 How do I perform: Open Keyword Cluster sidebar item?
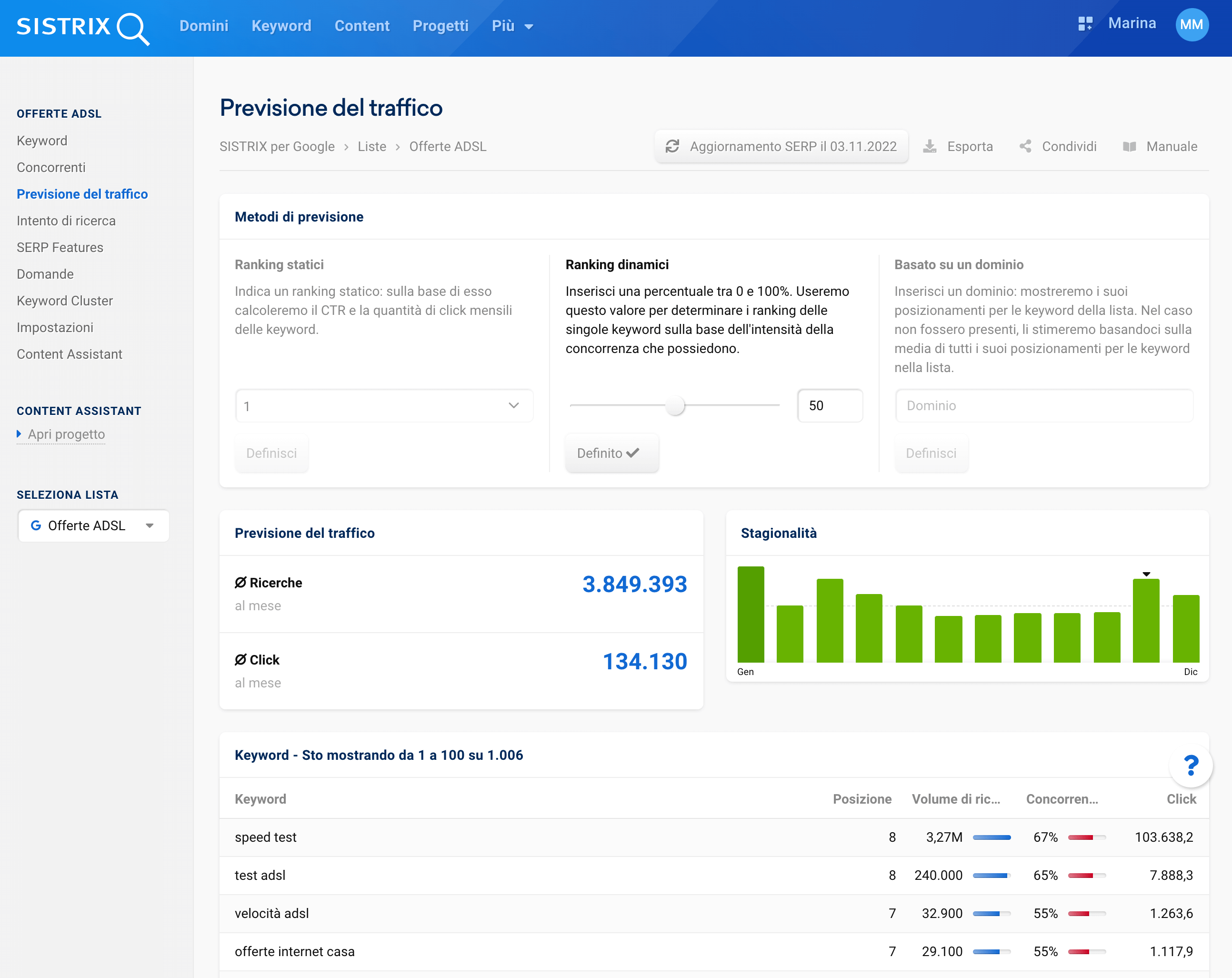click(x=65, y=301)
